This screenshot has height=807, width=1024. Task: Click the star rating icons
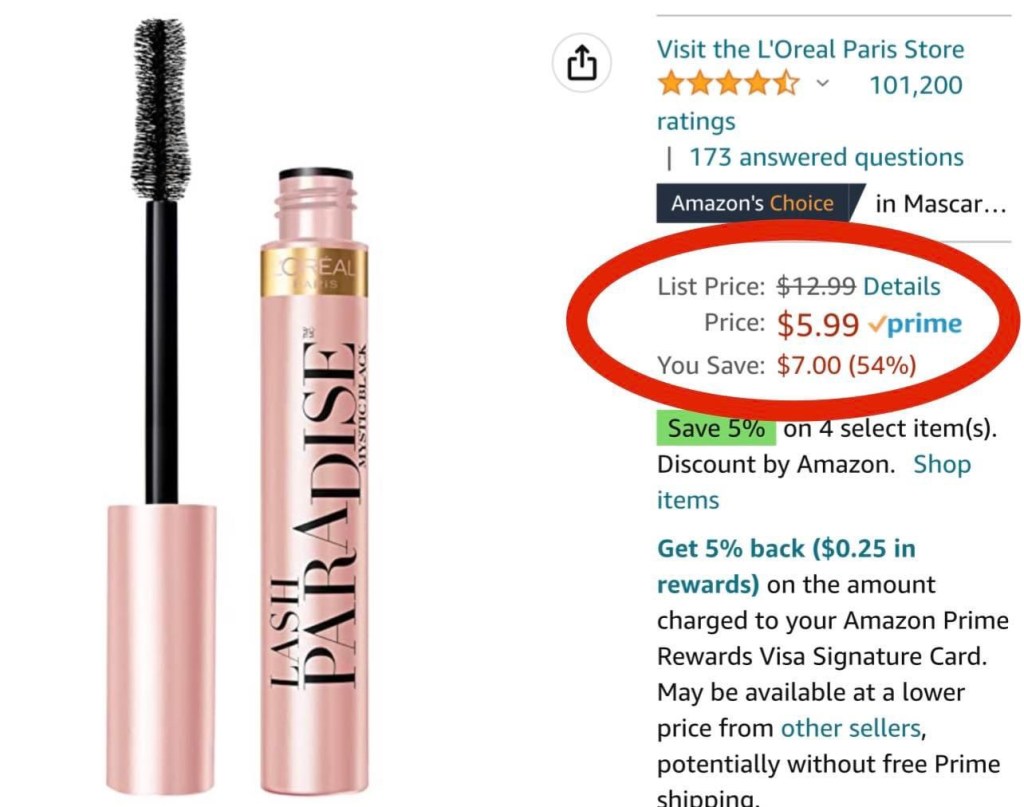pos(728,85)
